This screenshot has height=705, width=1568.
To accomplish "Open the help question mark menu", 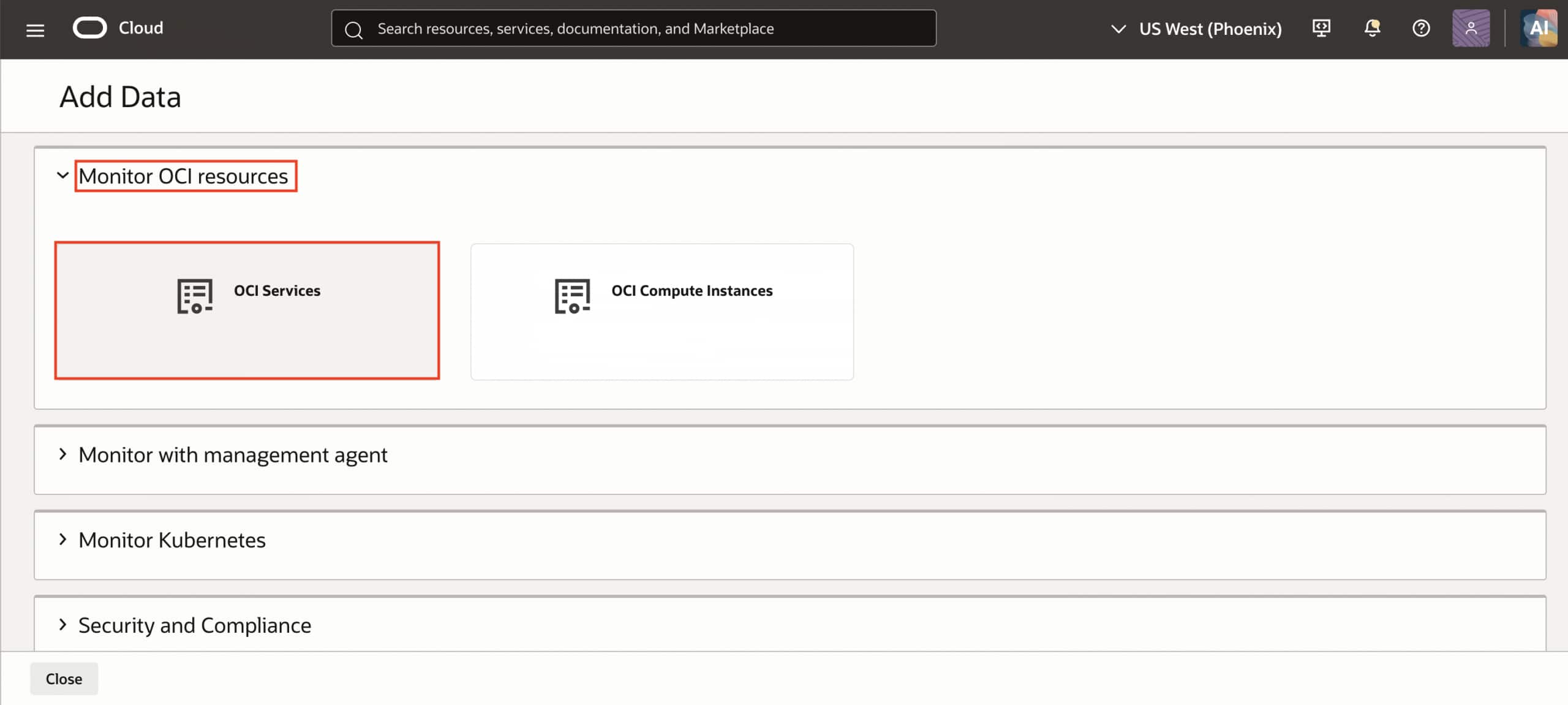I will [1421, 28].
